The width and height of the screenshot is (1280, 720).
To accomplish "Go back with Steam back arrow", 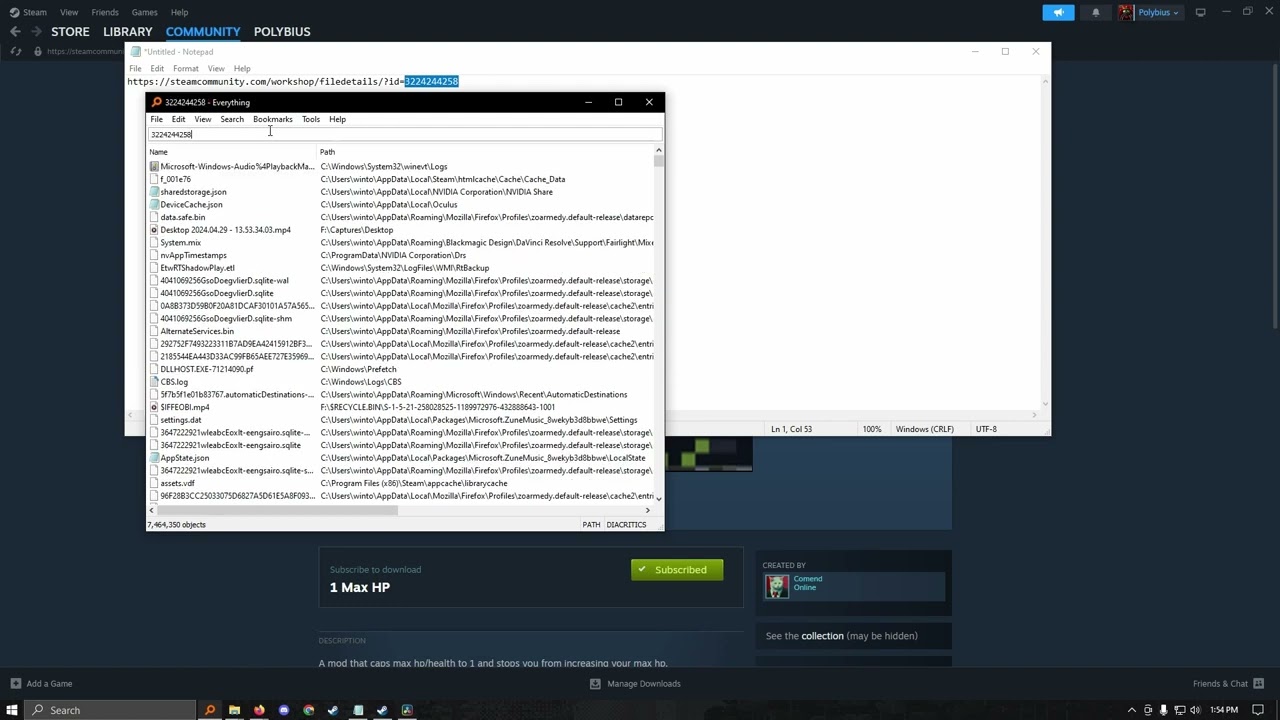I will point(15,32).
